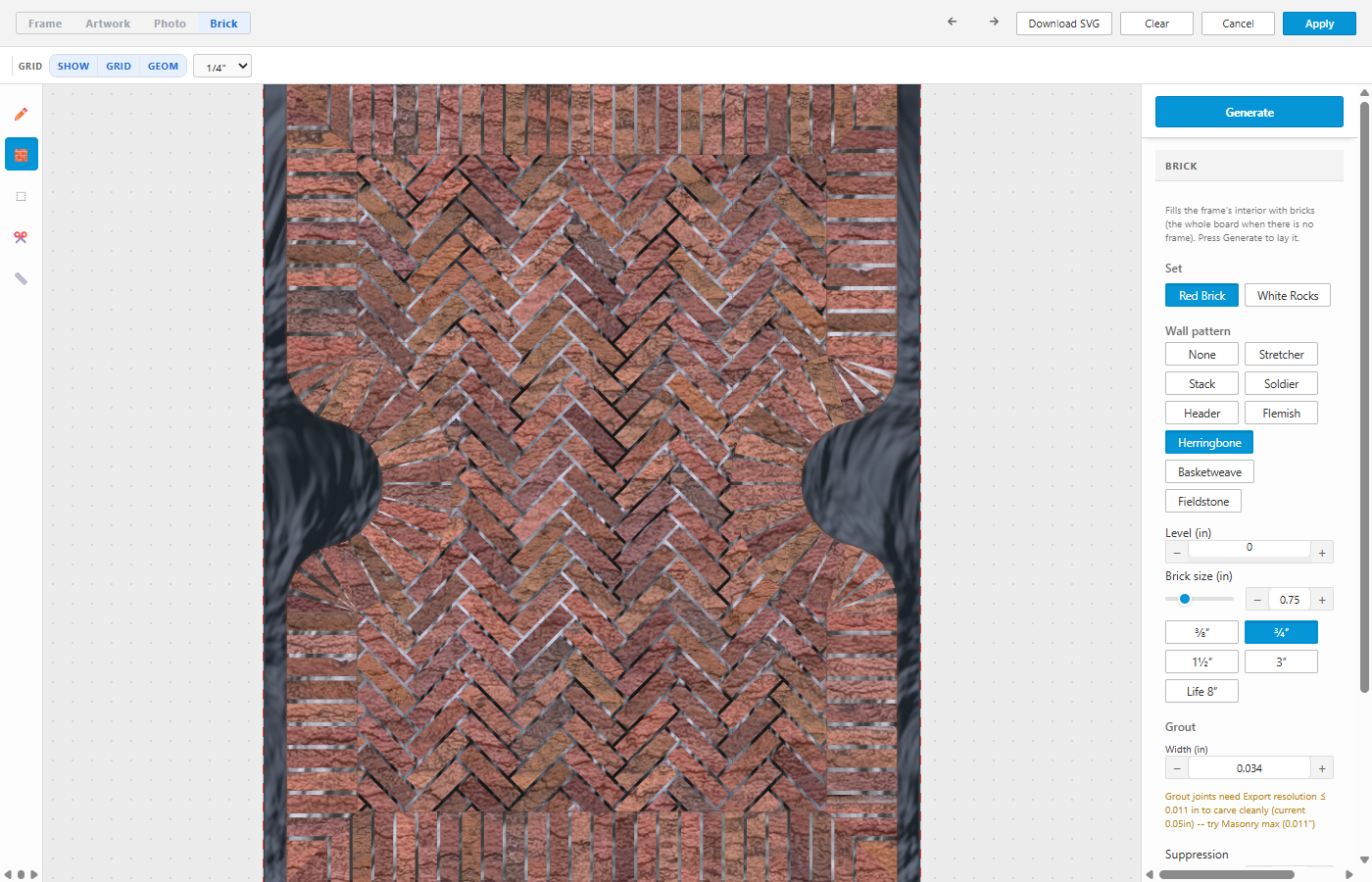Adjust the Brick size slider
The width and height of the screenshot is (1372, 882).
[1200, 599]
